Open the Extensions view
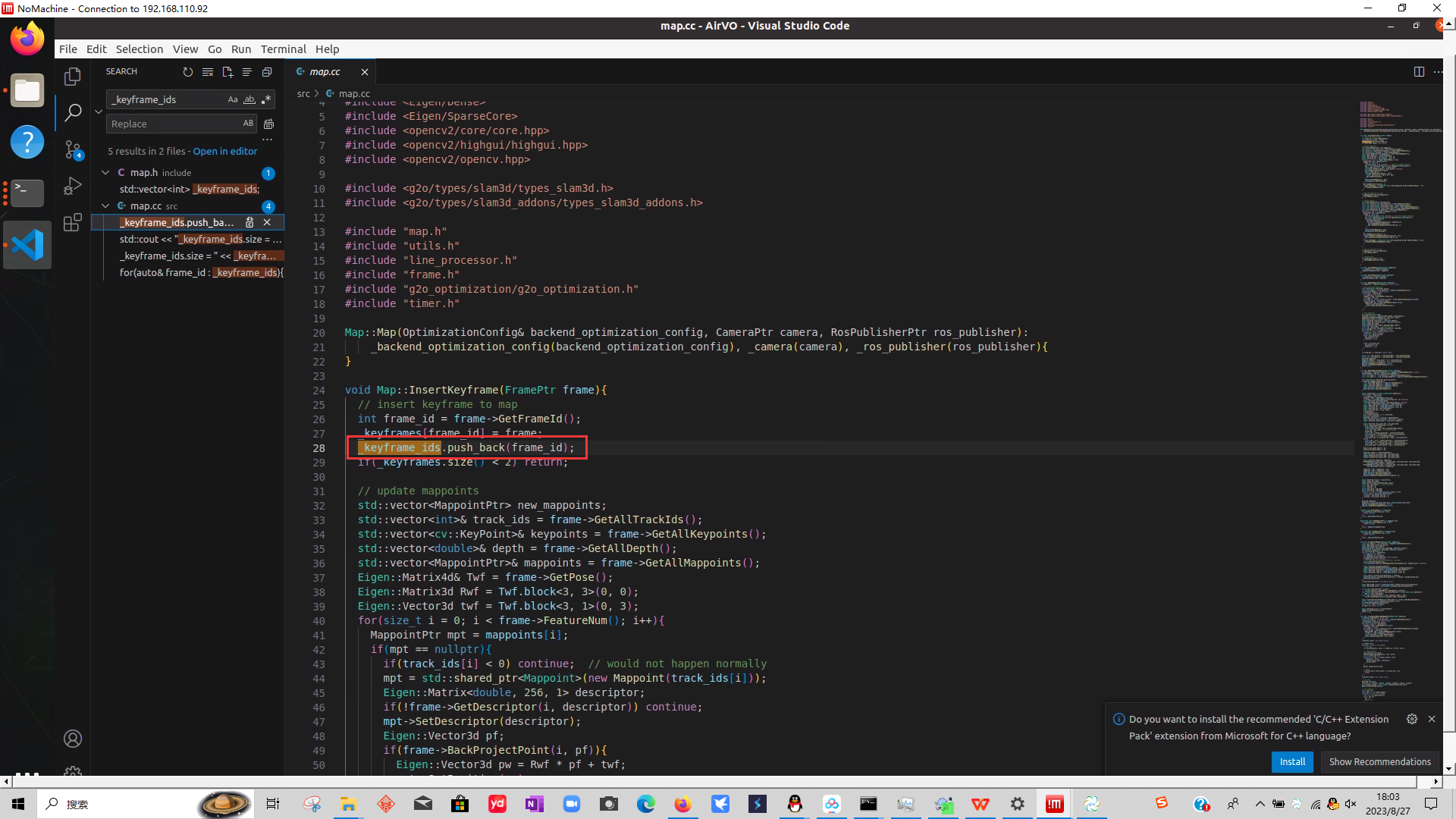1456x819 pixels. tap(73, 222)
